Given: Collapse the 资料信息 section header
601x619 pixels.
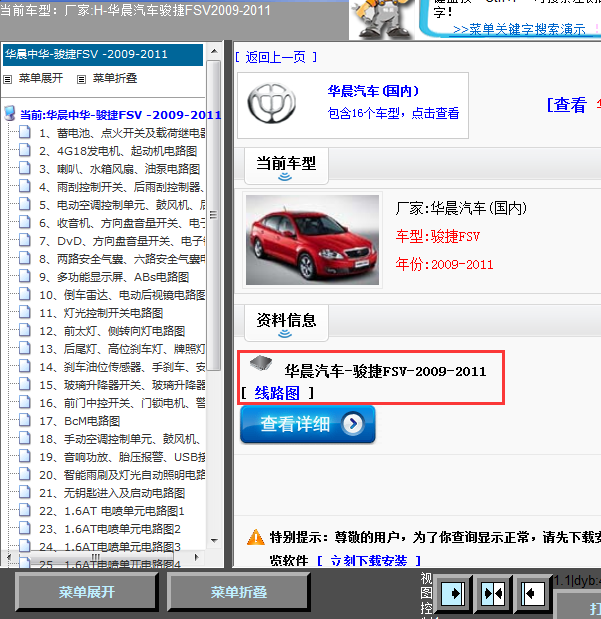Looking at the screenshot, I should tap(286, 323).
